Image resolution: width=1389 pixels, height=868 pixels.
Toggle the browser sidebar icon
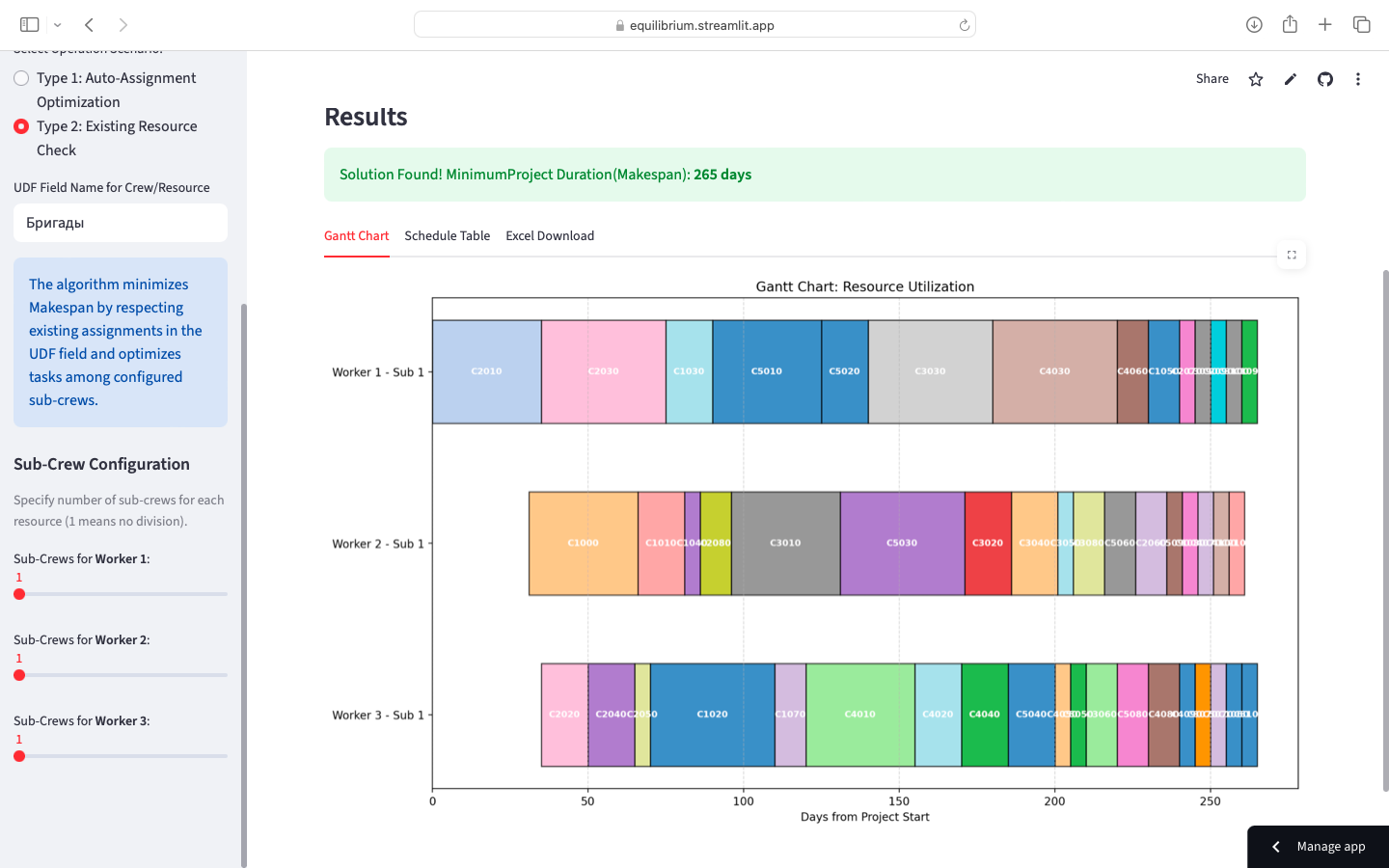(30, 25)
